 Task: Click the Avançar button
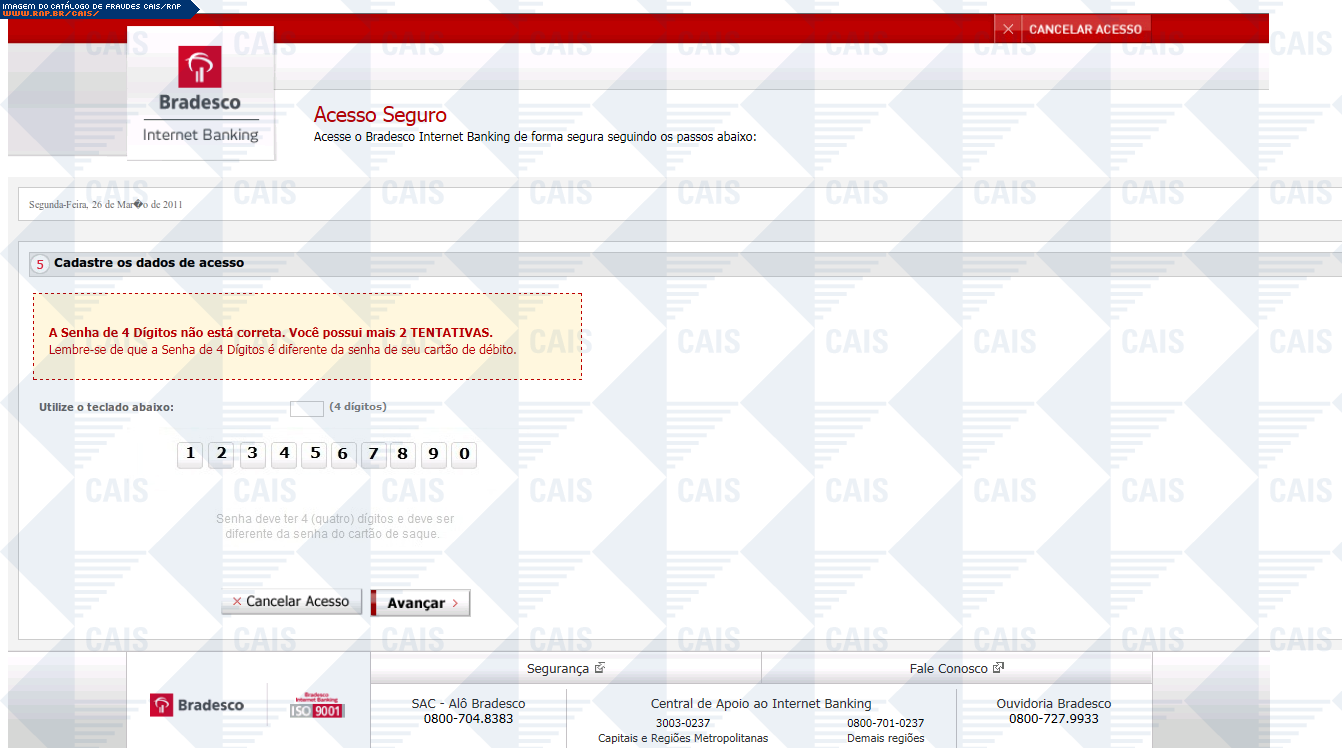420,603
